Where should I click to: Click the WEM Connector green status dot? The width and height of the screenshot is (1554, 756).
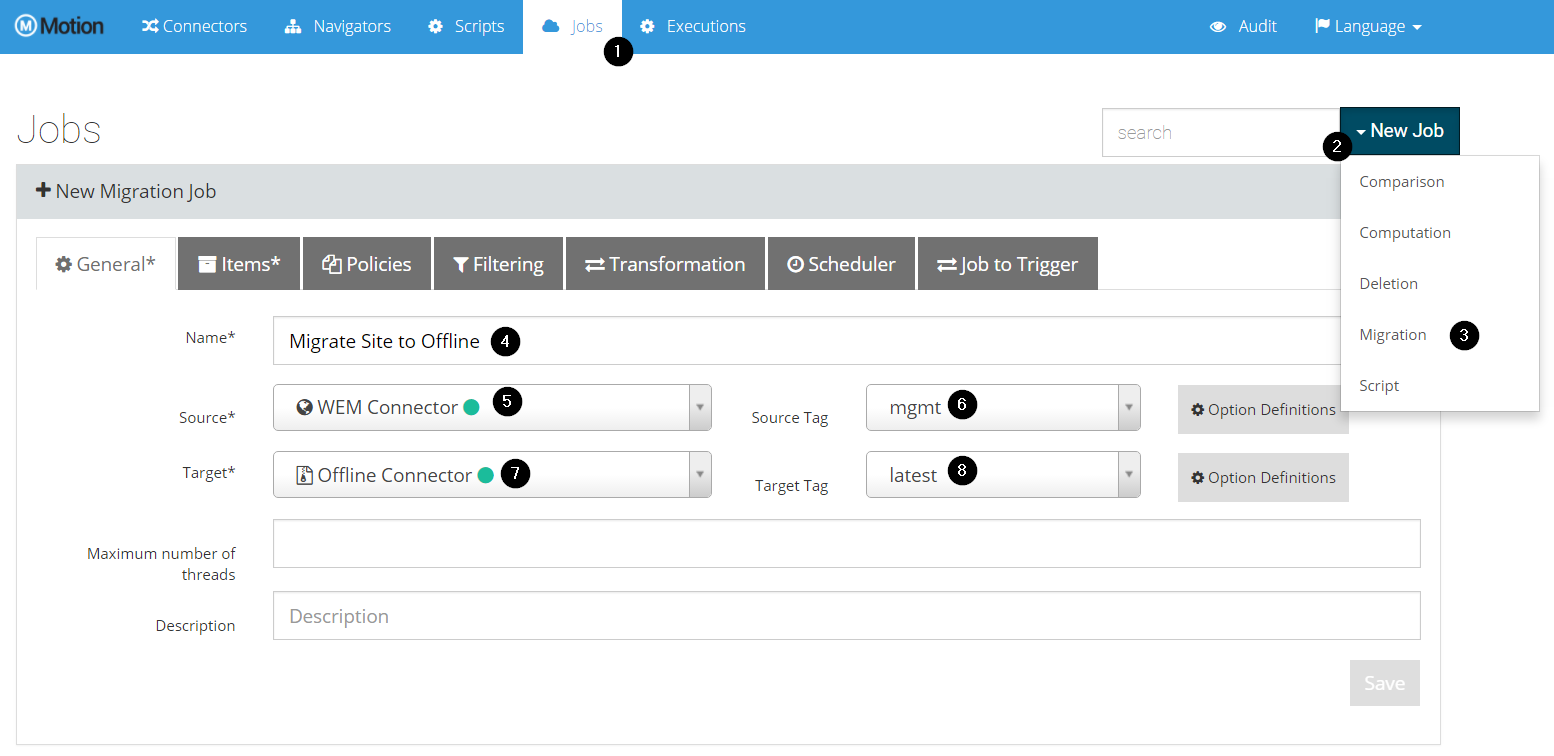pyautogui.click(x=471, y=407)
